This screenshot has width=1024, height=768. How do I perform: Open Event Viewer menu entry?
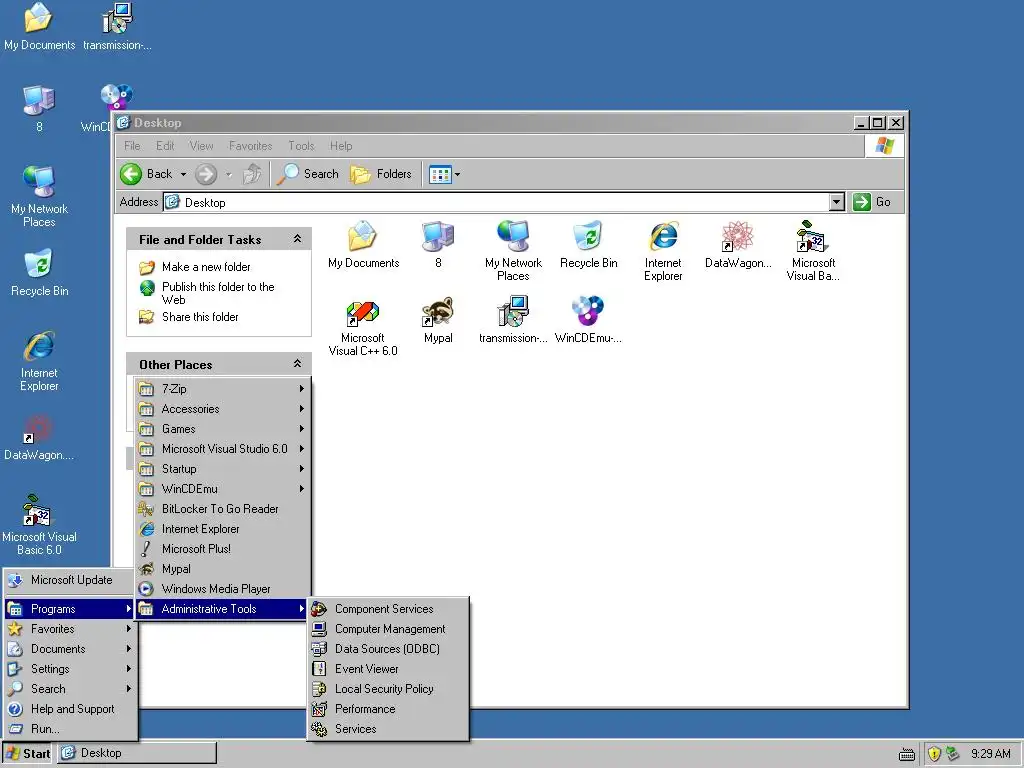click(388, 669)
